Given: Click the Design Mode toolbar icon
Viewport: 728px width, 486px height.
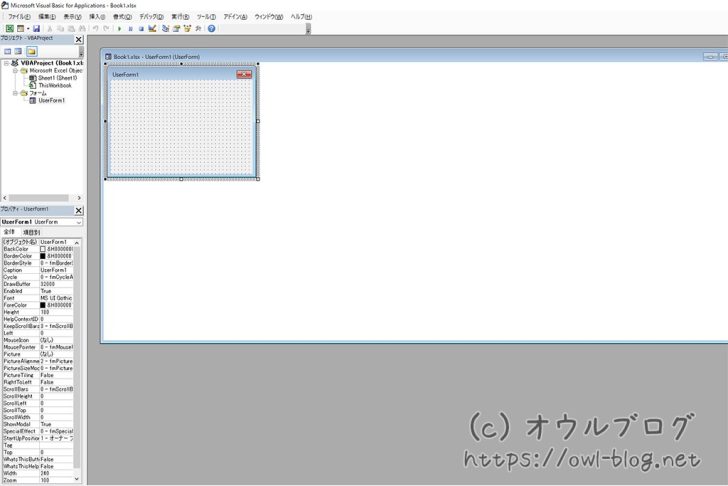Looking at the screenshot, I should click(151, 29).
